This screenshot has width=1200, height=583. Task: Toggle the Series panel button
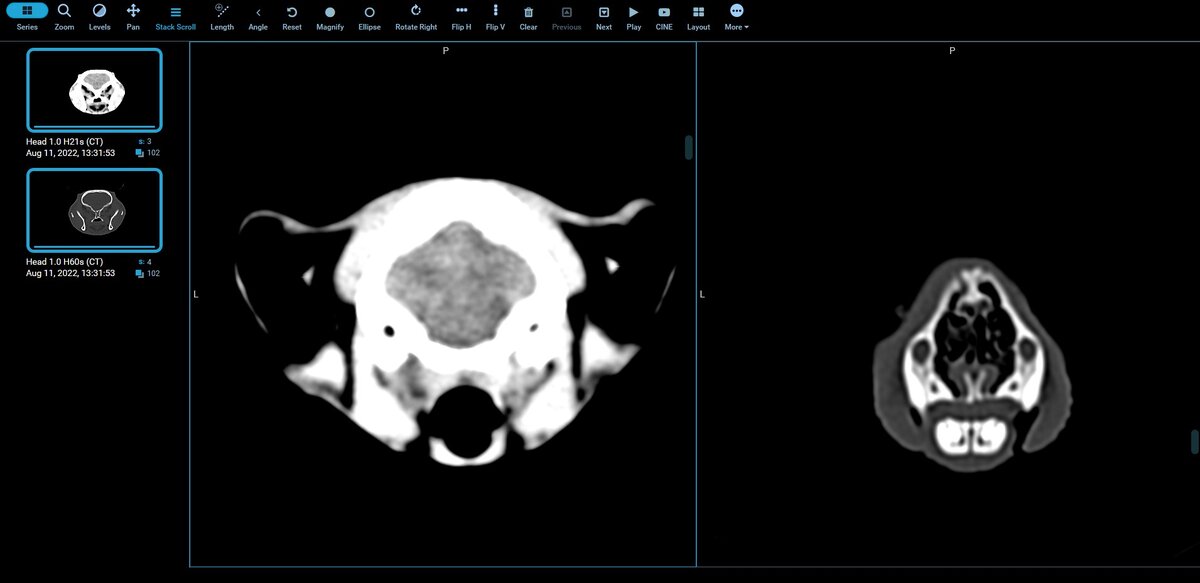27,16
